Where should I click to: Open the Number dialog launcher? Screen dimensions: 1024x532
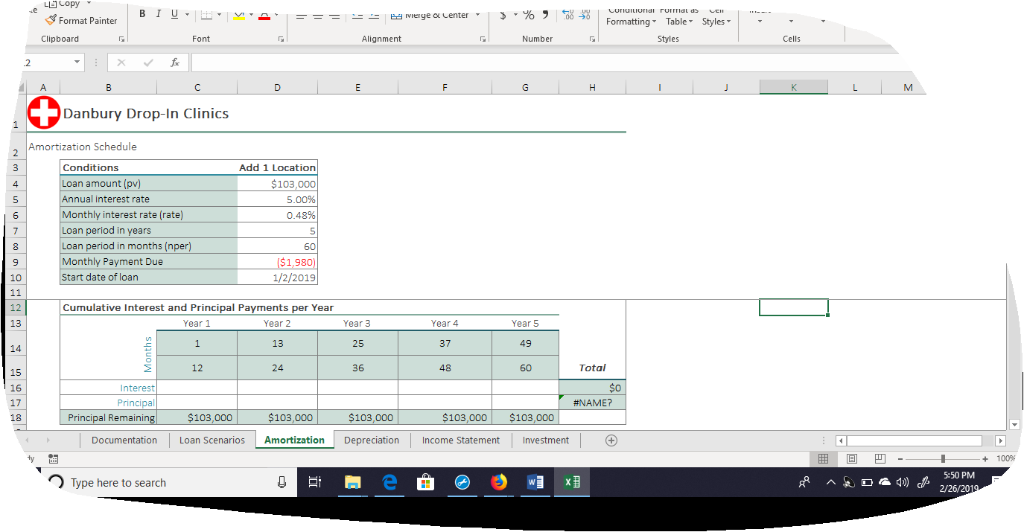point(592,39)
